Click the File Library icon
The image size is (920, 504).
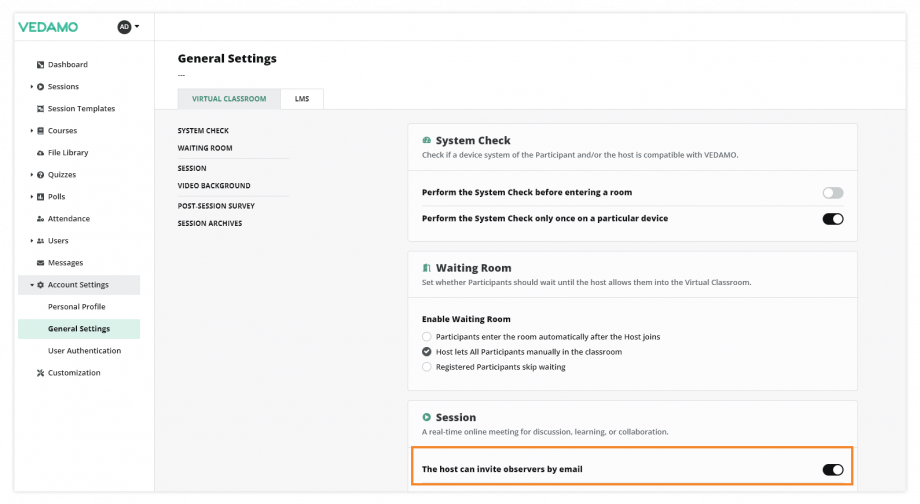pos(40,153)
